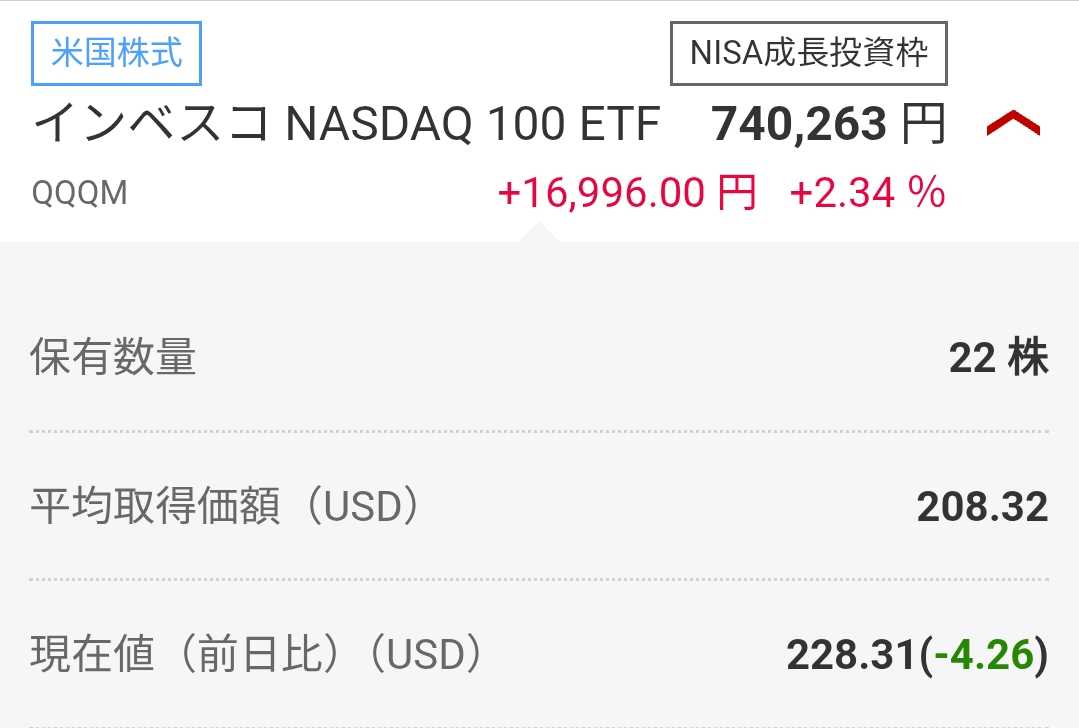Click dotted divider below 現在値 row

539,725
